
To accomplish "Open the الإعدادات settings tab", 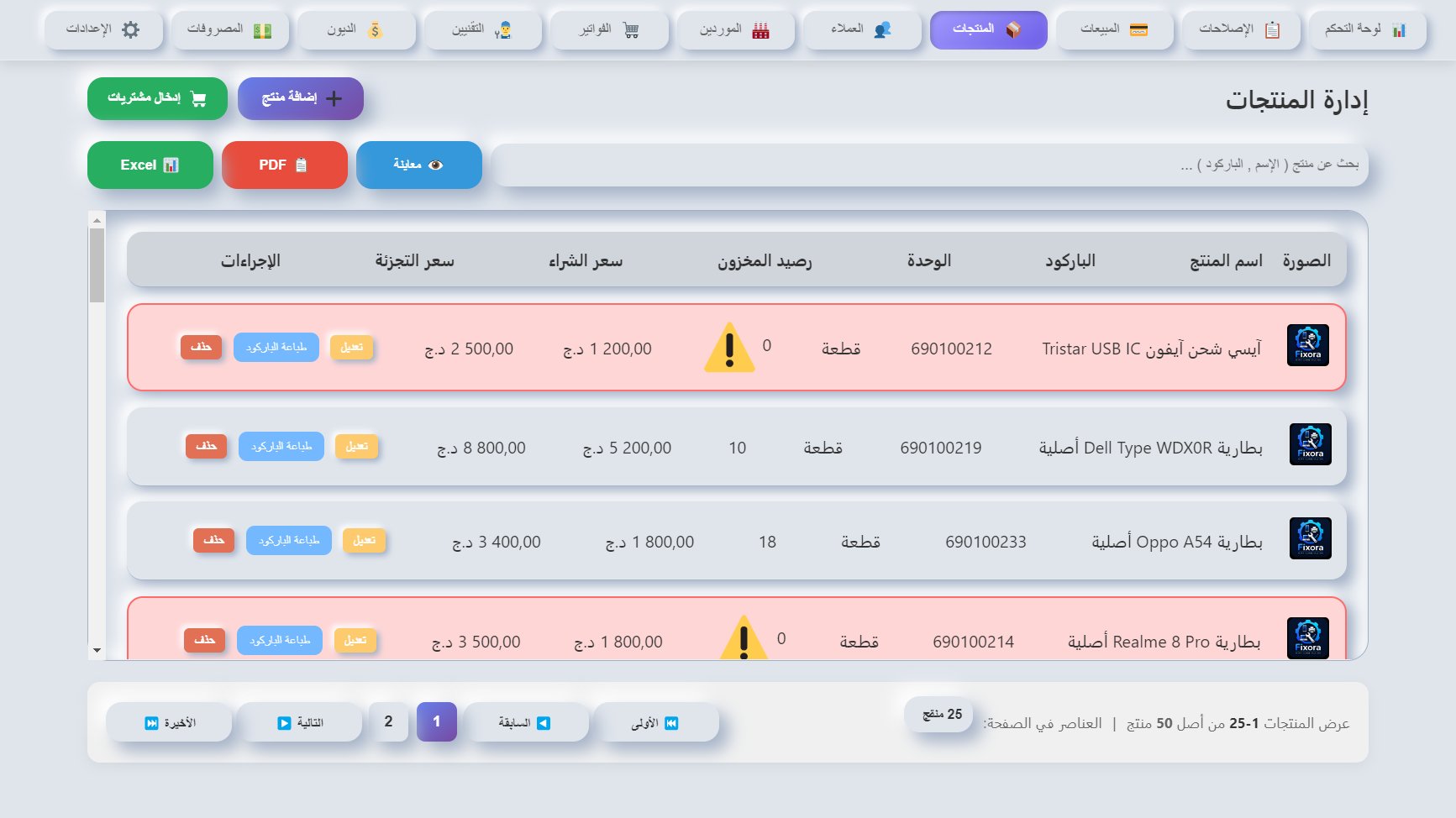I will point(103,30).
